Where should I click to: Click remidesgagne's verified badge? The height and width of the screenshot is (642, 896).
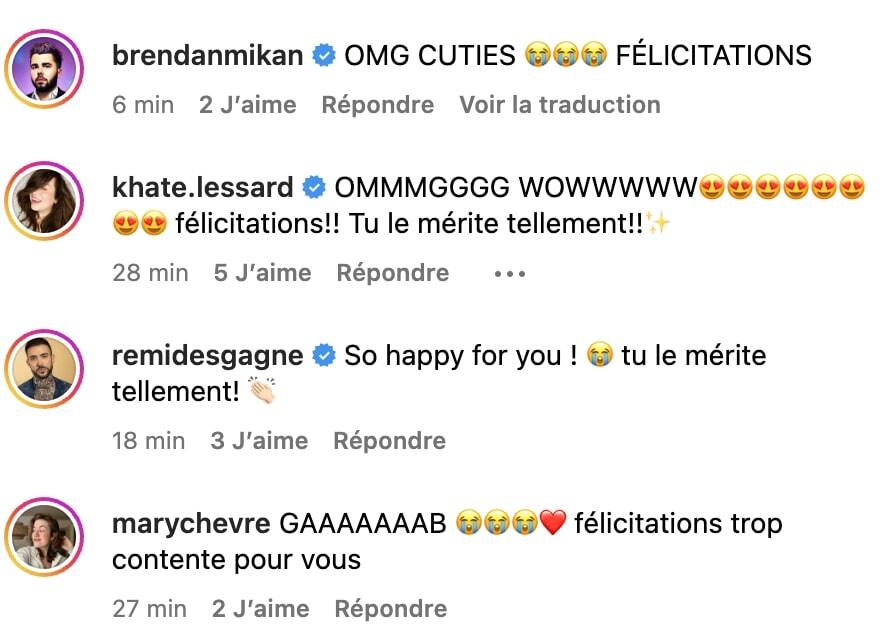tap(325, 355)
